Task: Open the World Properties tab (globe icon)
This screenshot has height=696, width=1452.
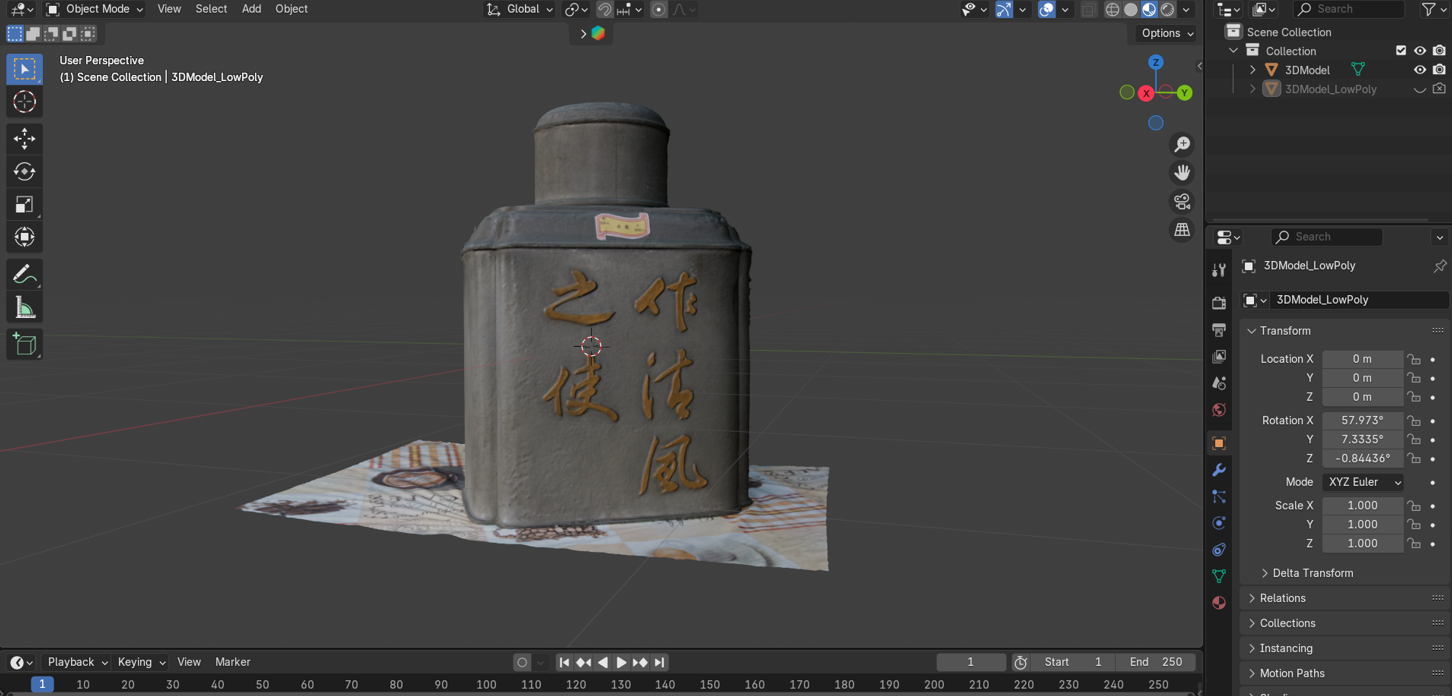Action: pyautogui.click(x=1219, y=410)
